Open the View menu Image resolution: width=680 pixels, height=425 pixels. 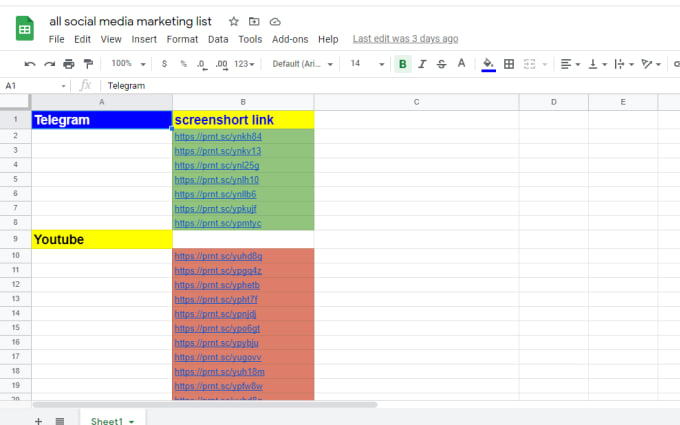(x=111, y=39)
